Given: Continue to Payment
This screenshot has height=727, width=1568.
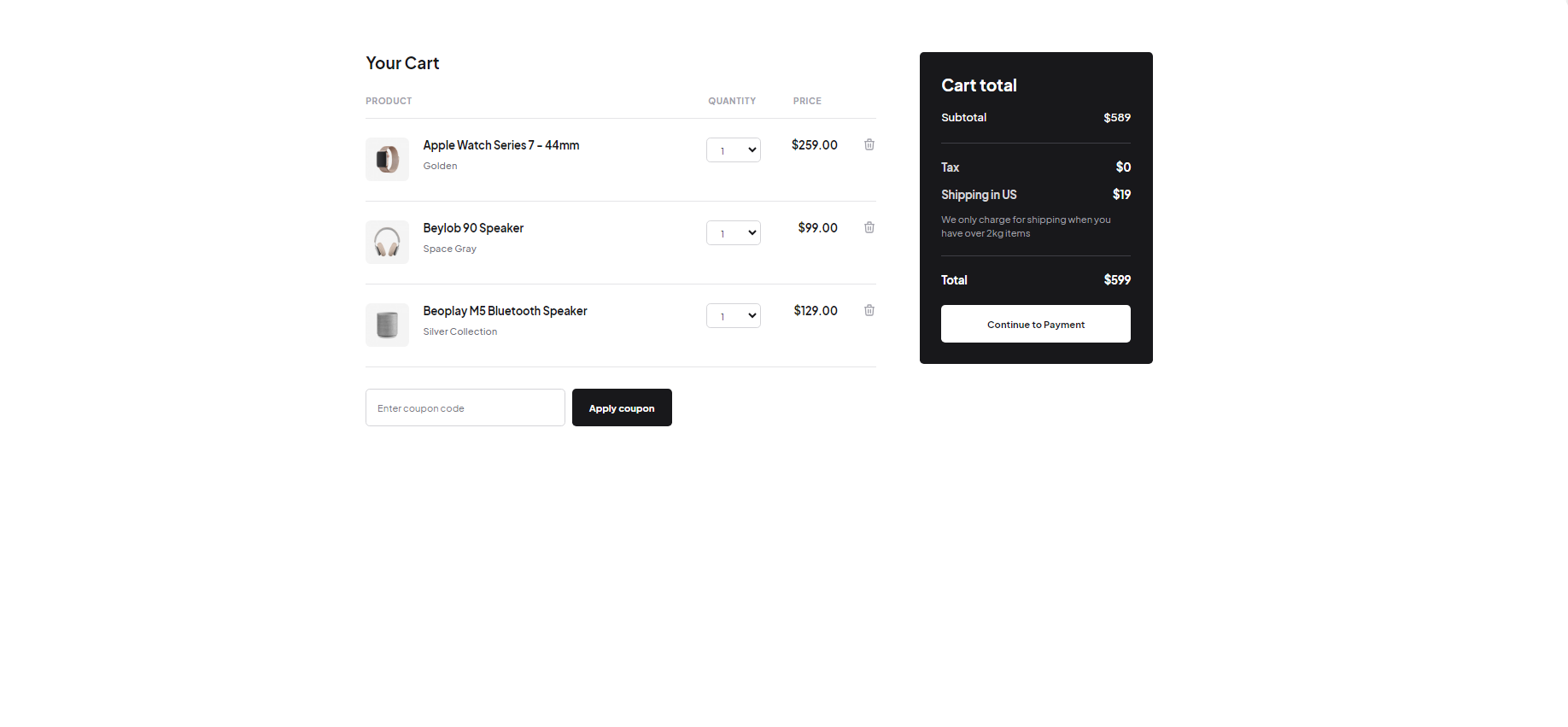Looking at the screenshot, I should (x=1035, y=324).
